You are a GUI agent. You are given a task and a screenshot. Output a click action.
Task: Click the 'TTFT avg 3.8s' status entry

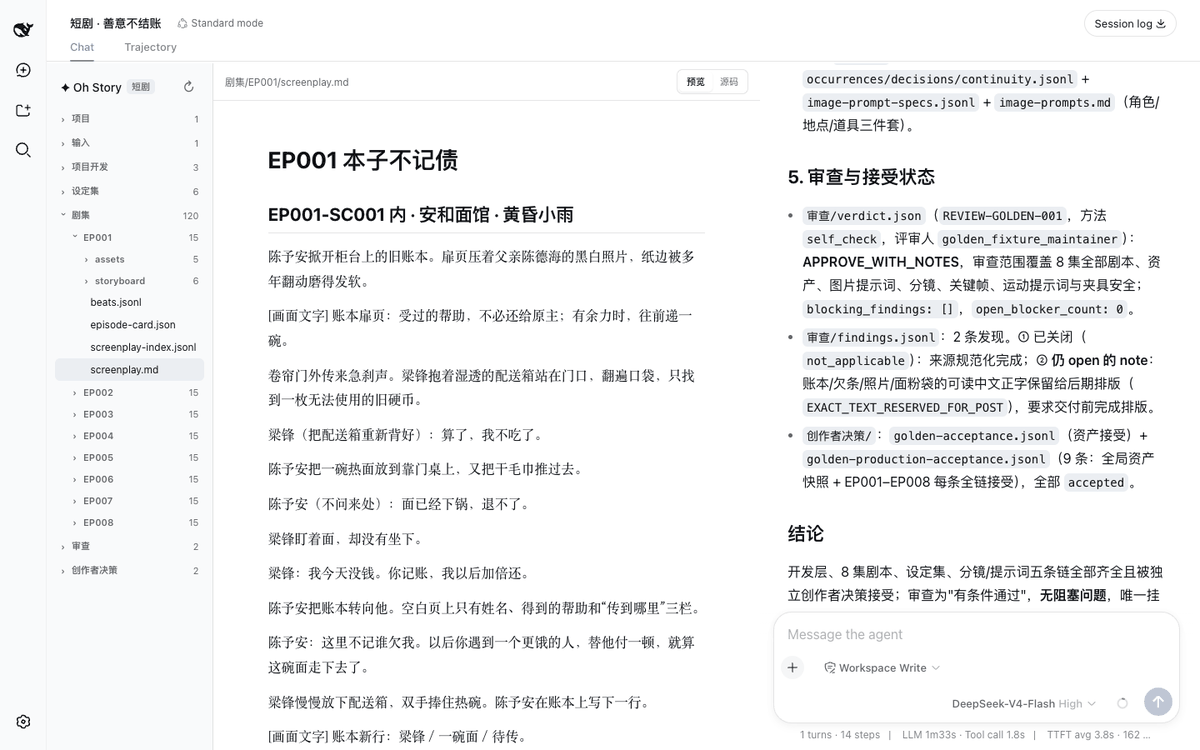[1081, 734]
